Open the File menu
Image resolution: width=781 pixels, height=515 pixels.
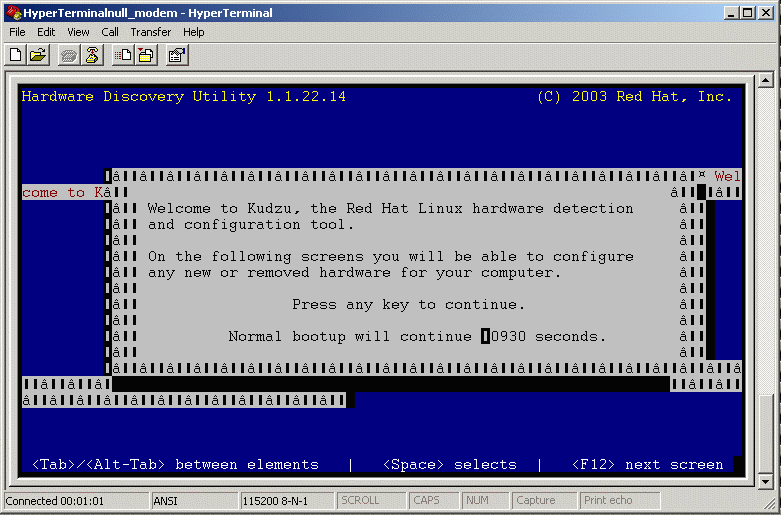[x=17, y=32]
